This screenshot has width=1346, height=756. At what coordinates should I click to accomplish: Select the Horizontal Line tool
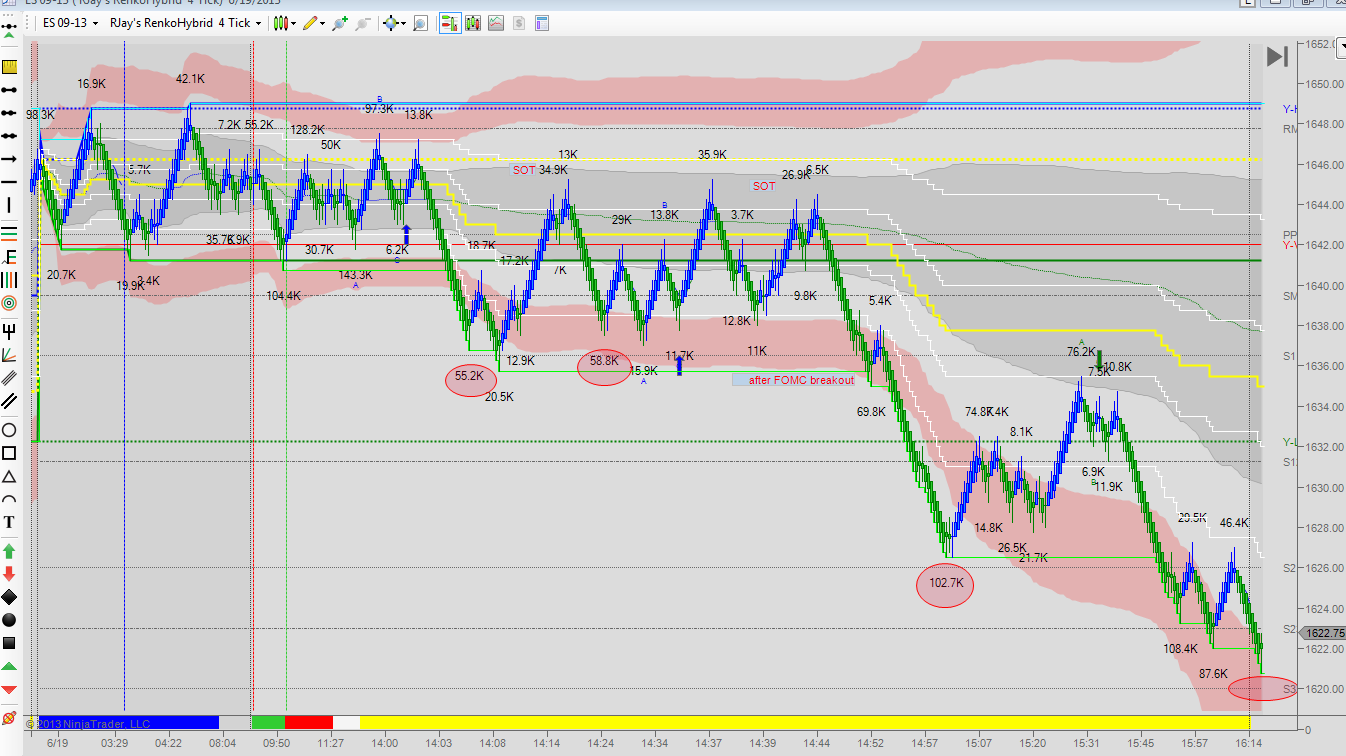pyautogui.click(x=10, y=182)
